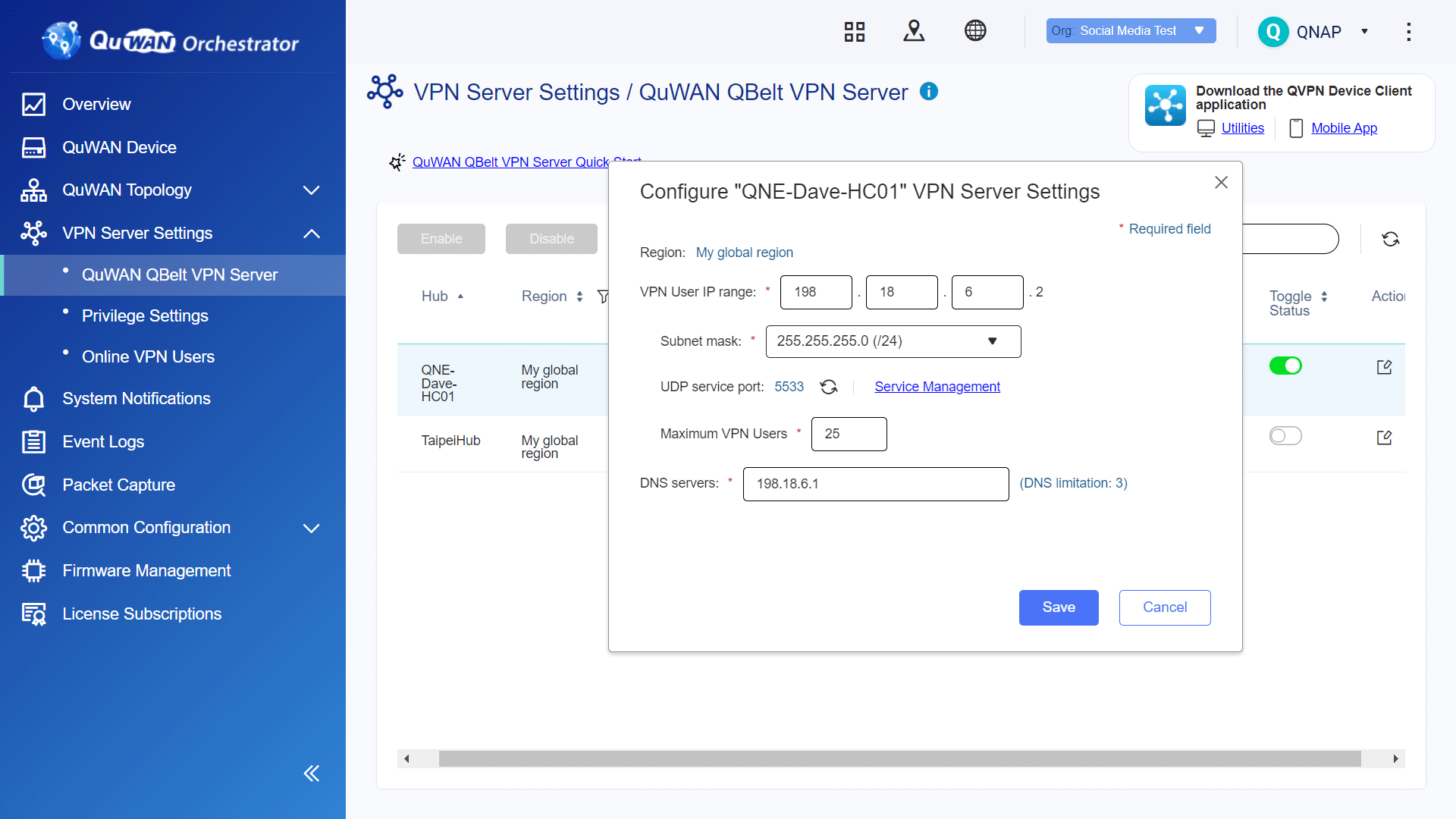Image resolution: width=1456 pixels, height=819 pixels.
Task: Click the map location pin icon
Action: [x=914, y=31]
